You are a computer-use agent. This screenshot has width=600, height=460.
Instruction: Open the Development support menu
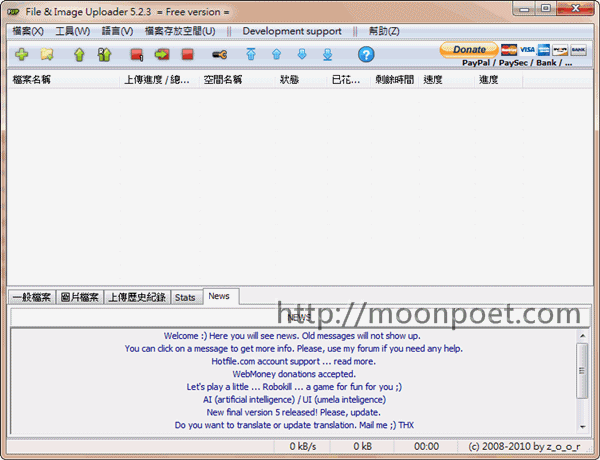click(x=292, y=31)
